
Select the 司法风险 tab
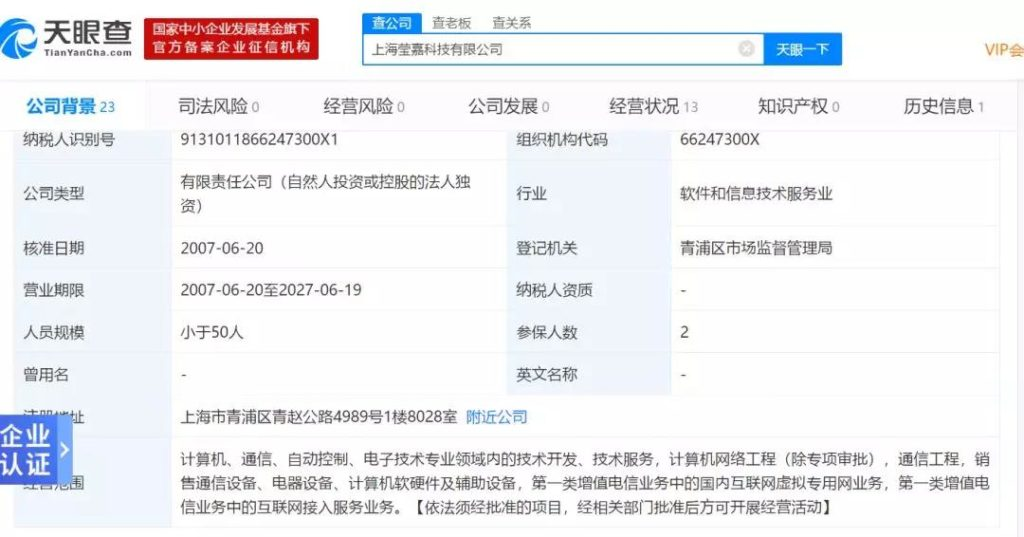click(219, 106)
